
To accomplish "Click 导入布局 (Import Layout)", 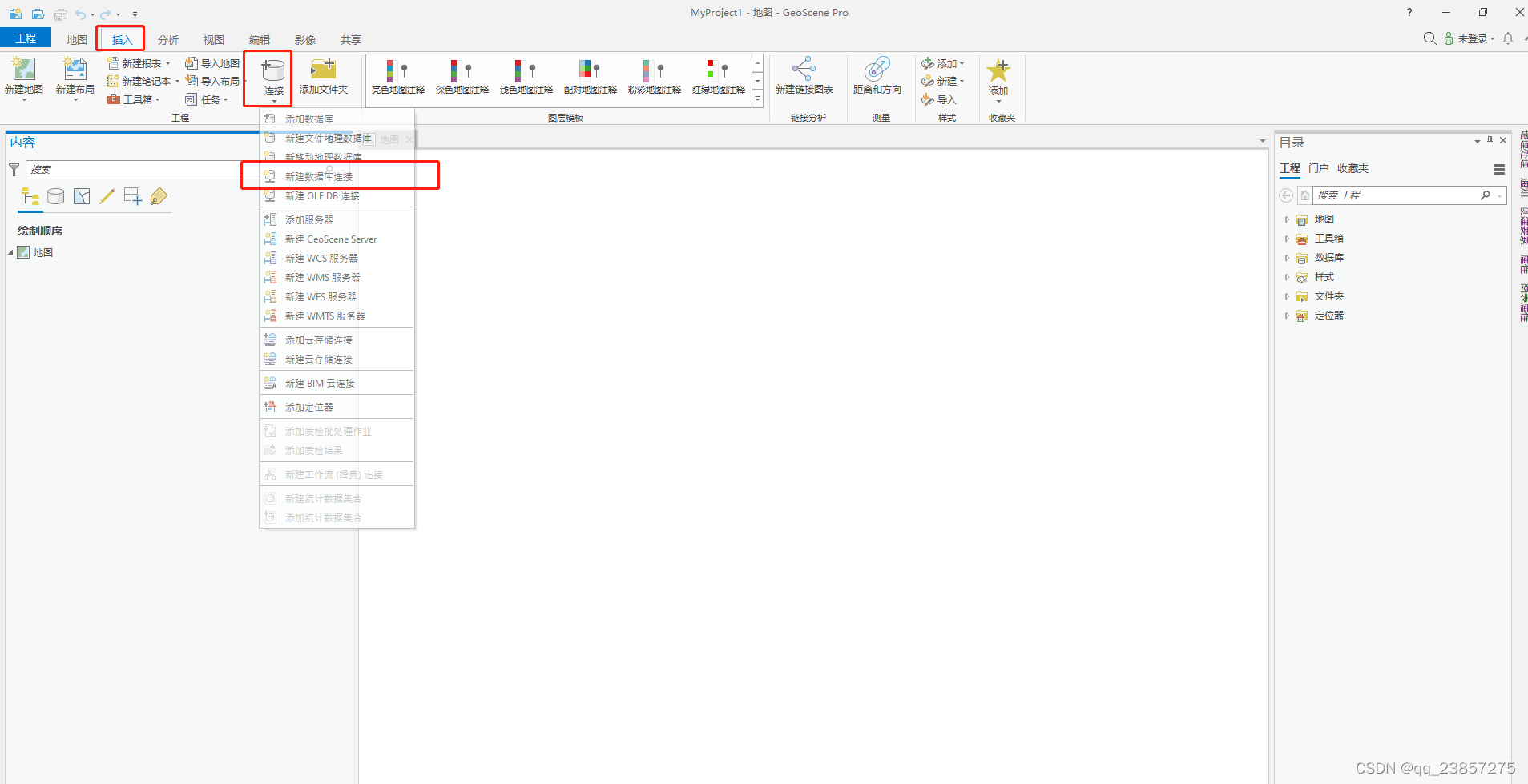I will (212, 81).
